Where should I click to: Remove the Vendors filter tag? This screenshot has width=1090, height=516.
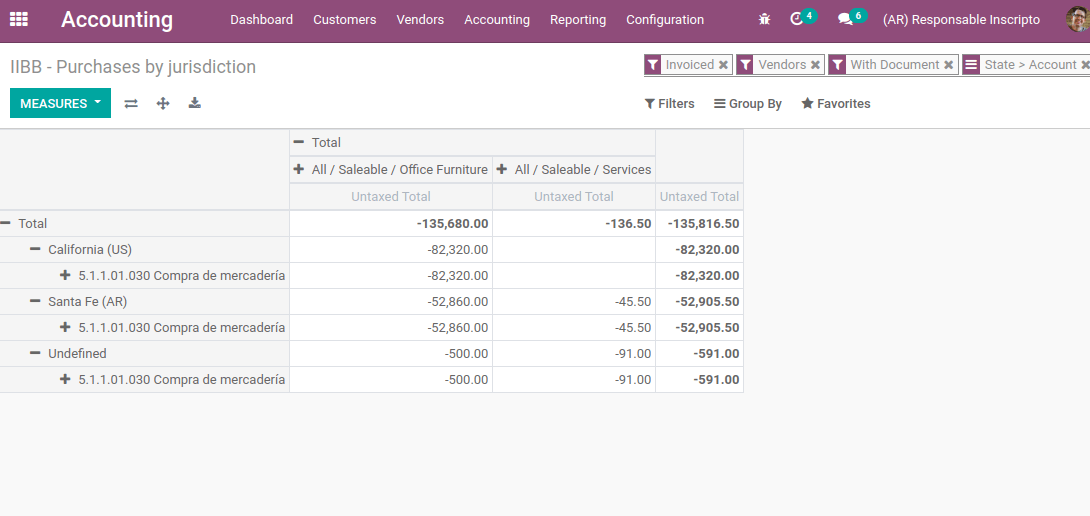[x=815, y=65]
